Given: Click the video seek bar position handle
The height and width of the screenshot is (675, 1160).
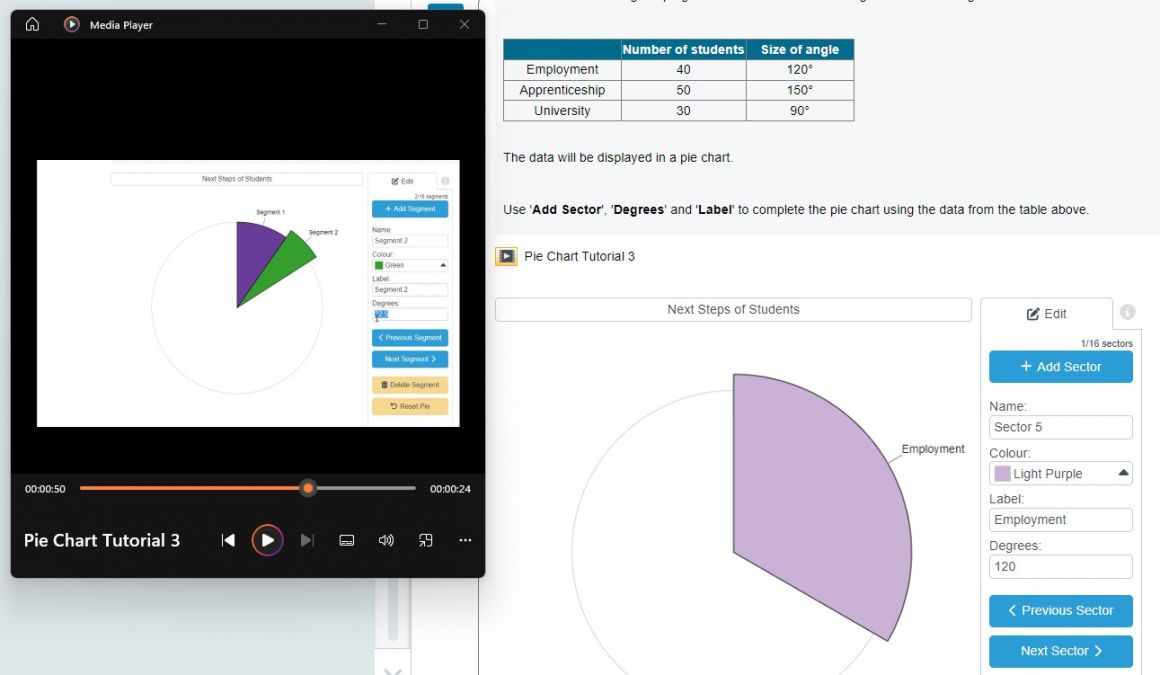Looking at the screenshot, I should coord(308,488).
